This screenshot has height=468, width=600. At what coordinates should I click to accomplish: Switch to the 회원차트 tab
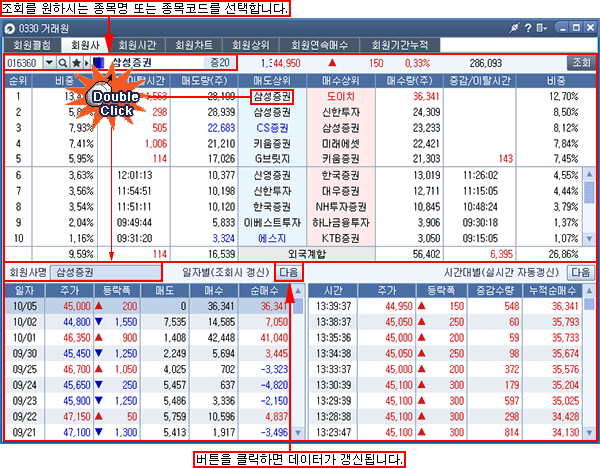pyautogui.click(x=194, y=45)
